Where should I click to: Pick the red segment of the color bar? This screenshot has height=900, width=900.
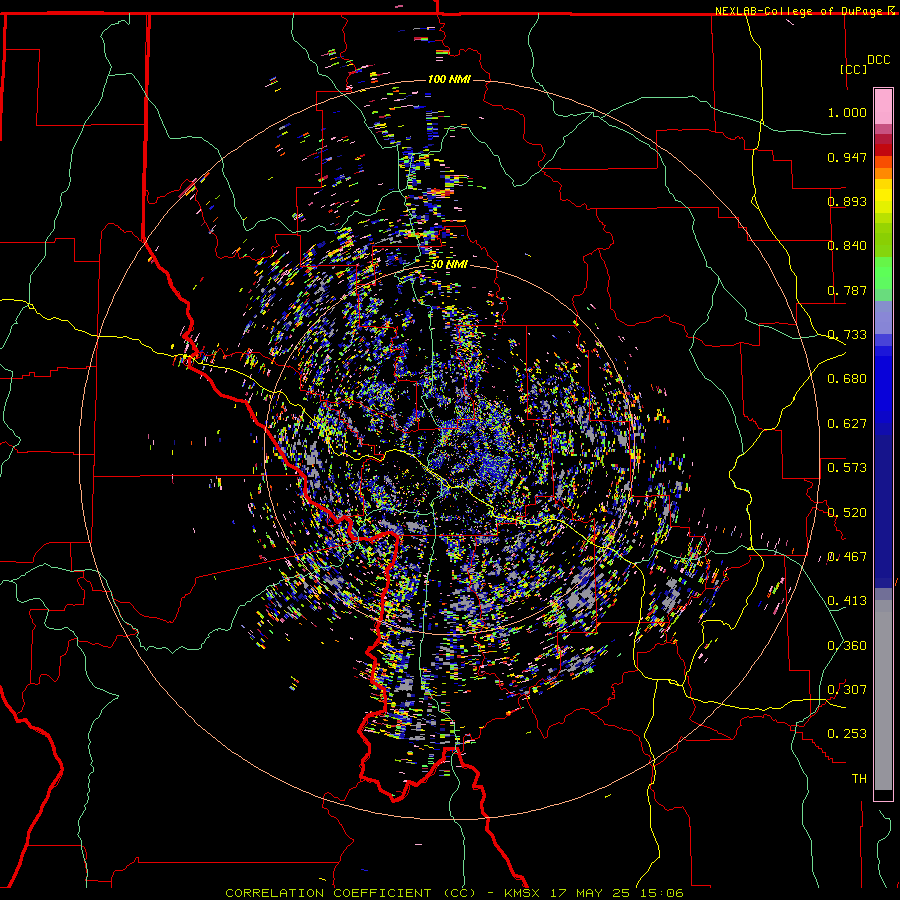coord(883,149)
